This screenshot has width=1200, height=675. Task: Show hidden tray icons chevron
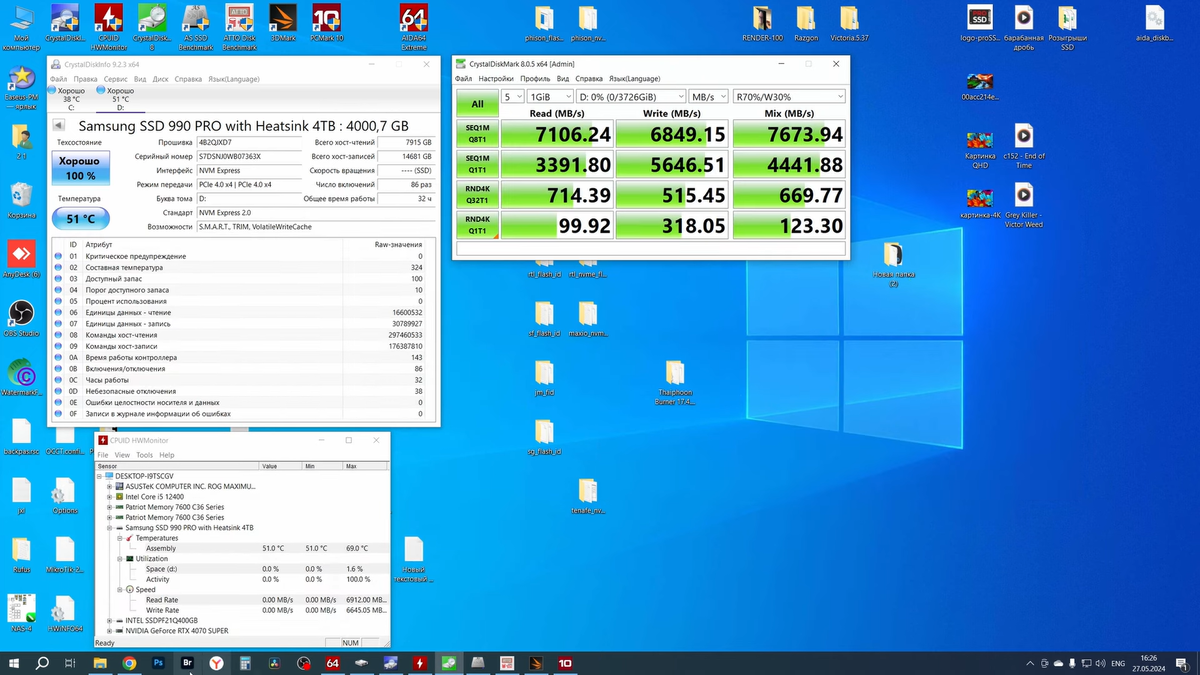click(1030, 663)
